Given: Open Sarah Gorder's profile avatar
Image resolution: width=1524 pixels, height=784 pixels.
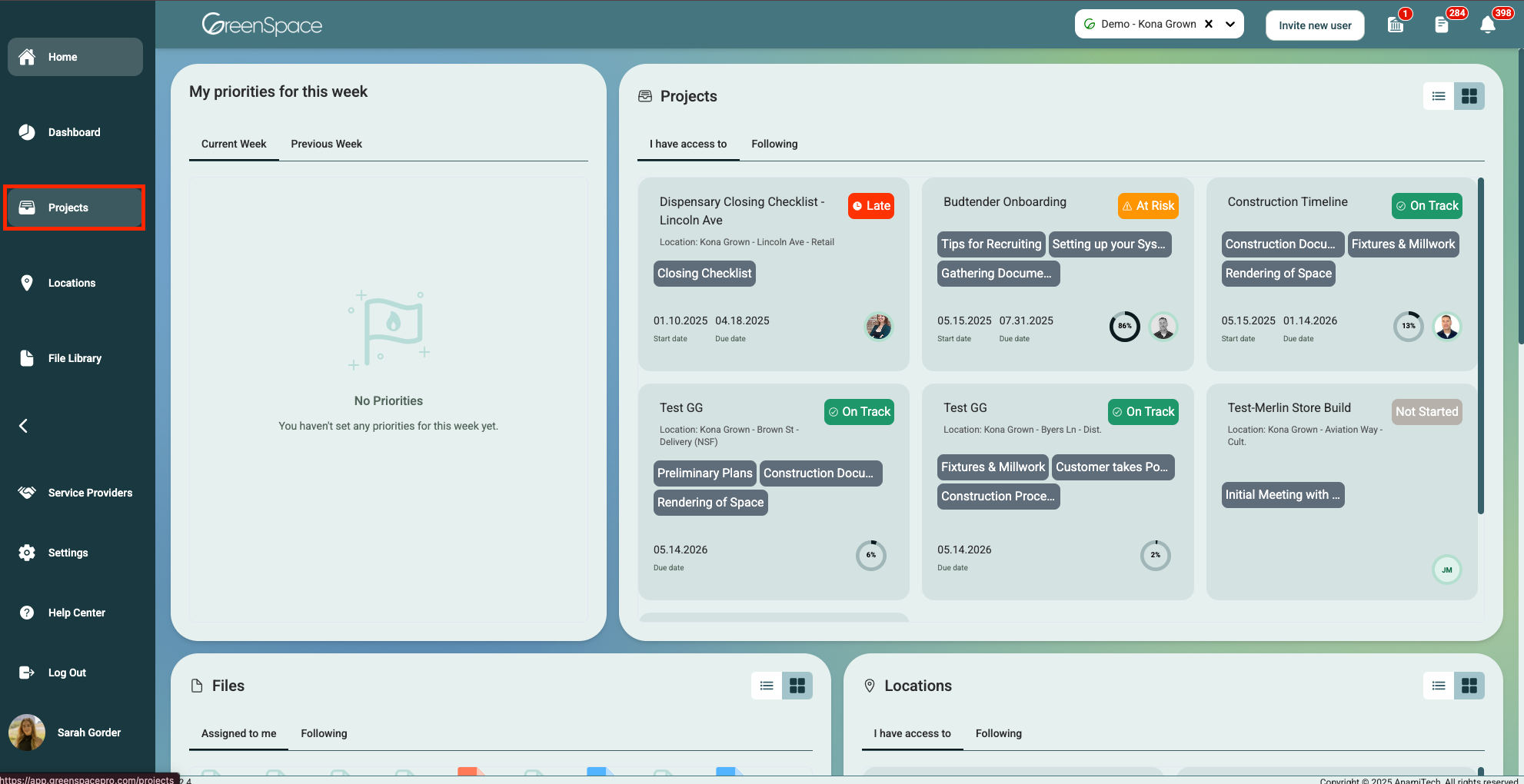Looking at the screenshot, I should (27, 733).
